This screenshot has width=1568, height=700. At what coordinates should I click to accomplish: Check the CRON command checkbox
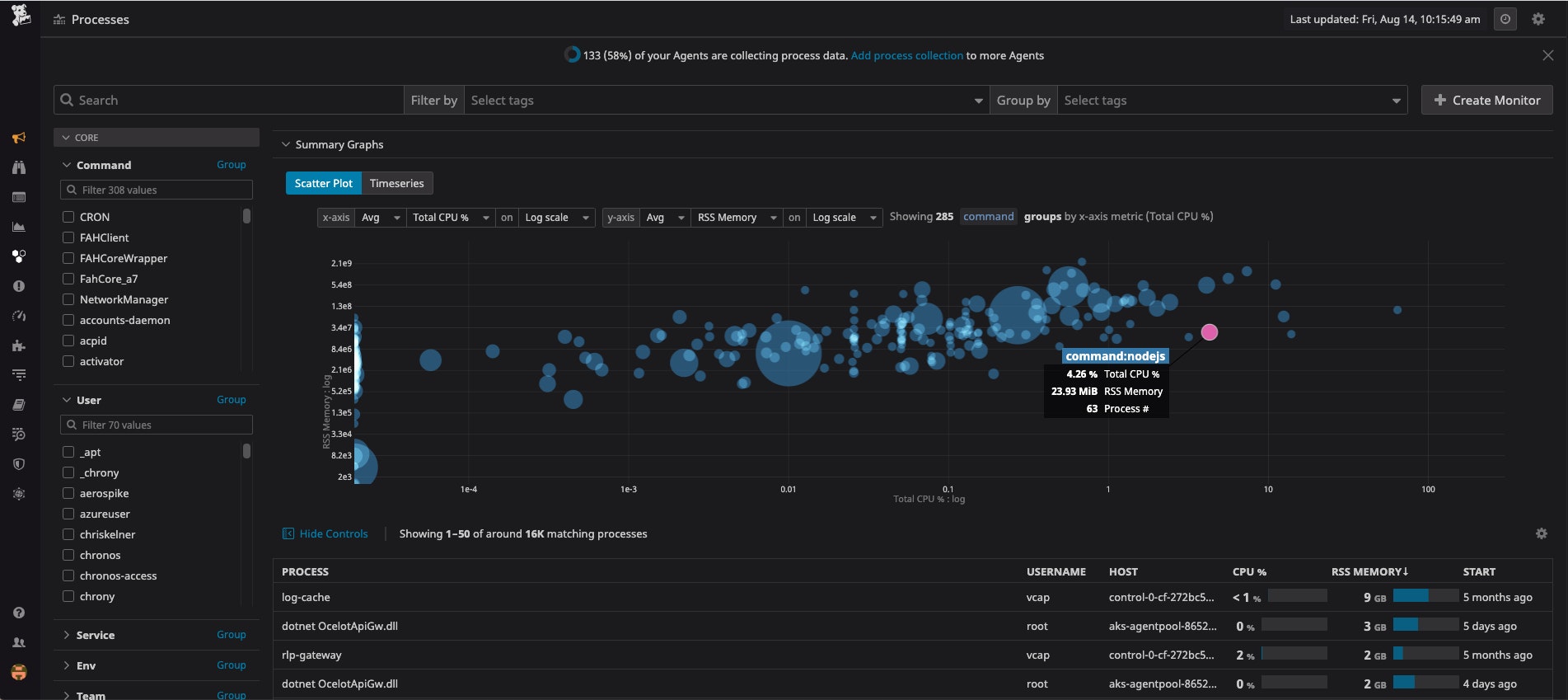point(68,217)
